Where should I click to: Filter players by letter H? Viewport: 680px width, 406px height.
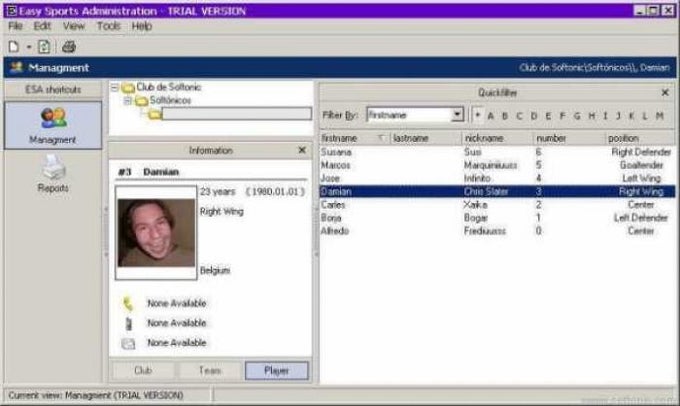(592, 116)
